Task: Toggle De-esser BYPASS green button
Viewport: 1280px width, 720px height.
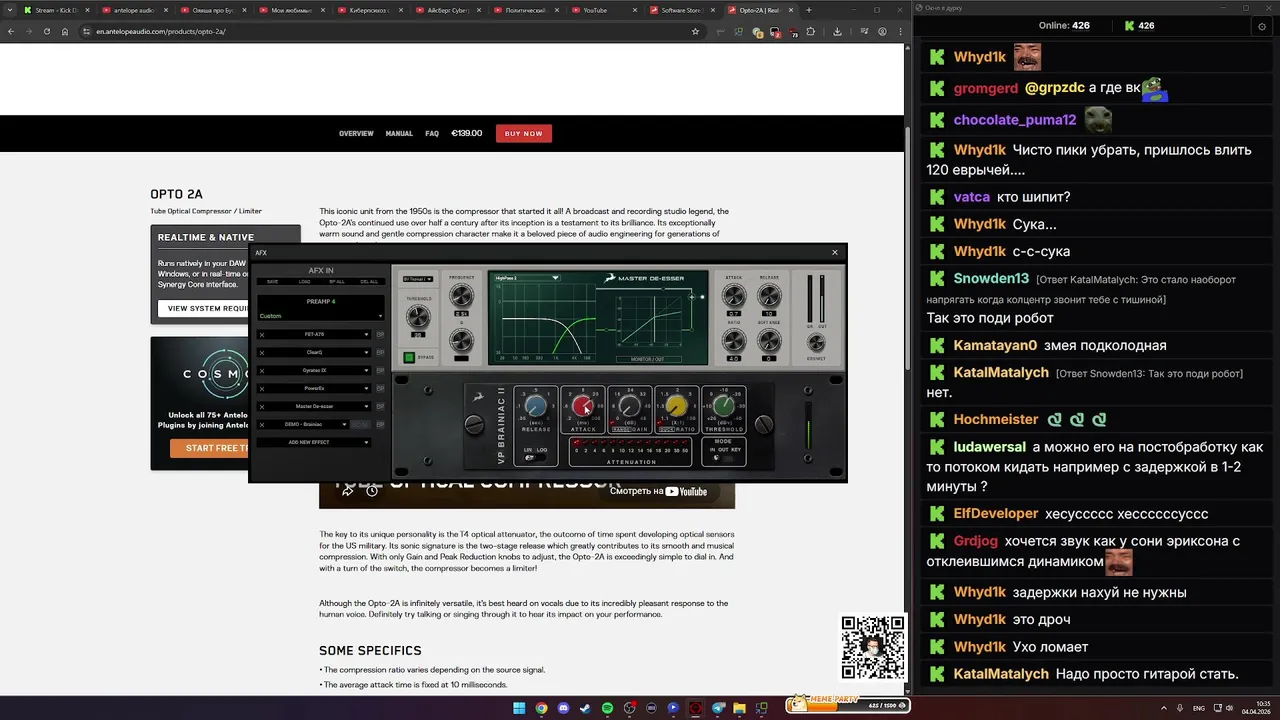Action: pos(409,357)
